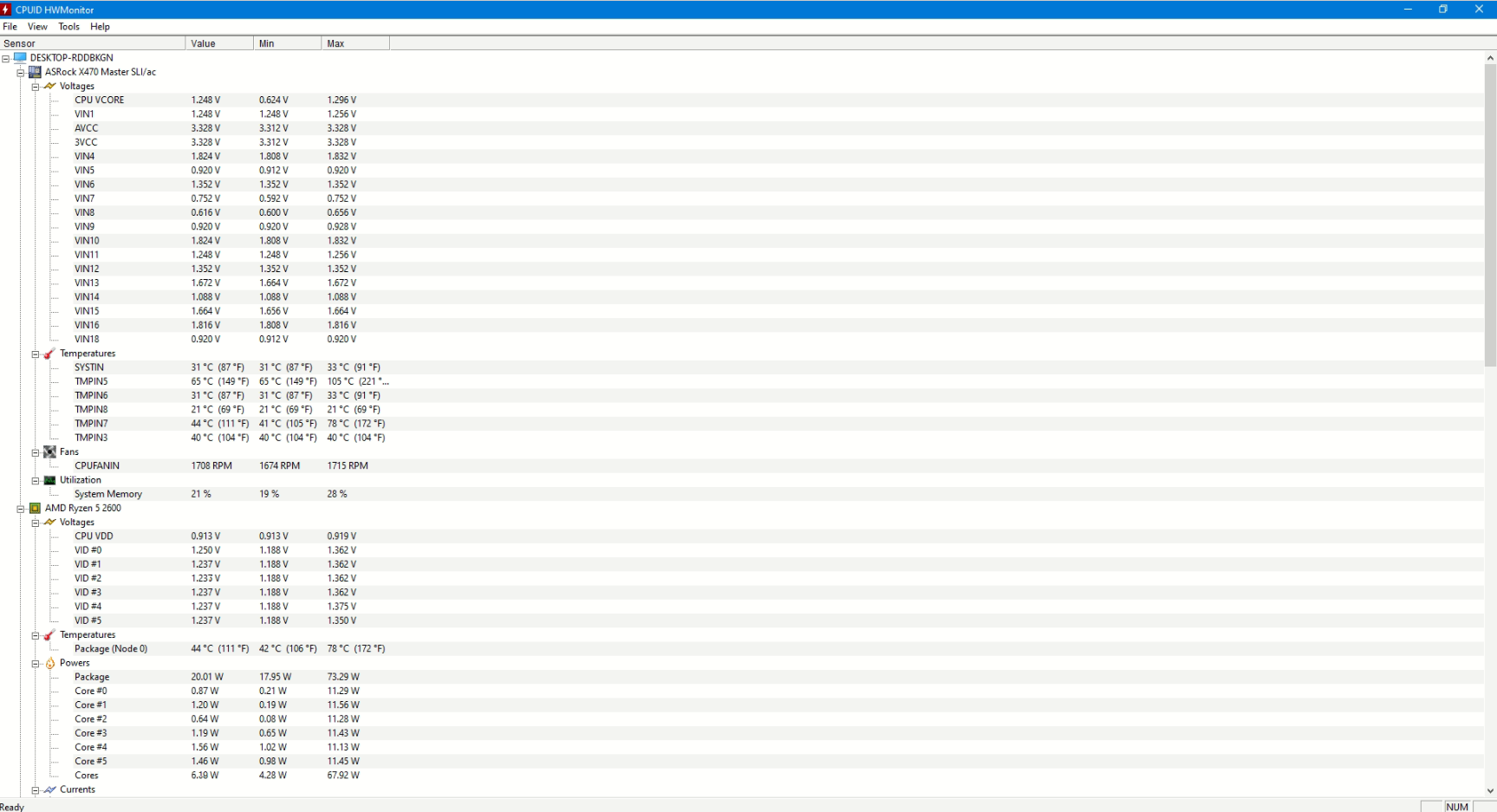This screenshot has height=812, width=1497.
Task: Collapse the Currents group
Action: click(x=36, y=790)
